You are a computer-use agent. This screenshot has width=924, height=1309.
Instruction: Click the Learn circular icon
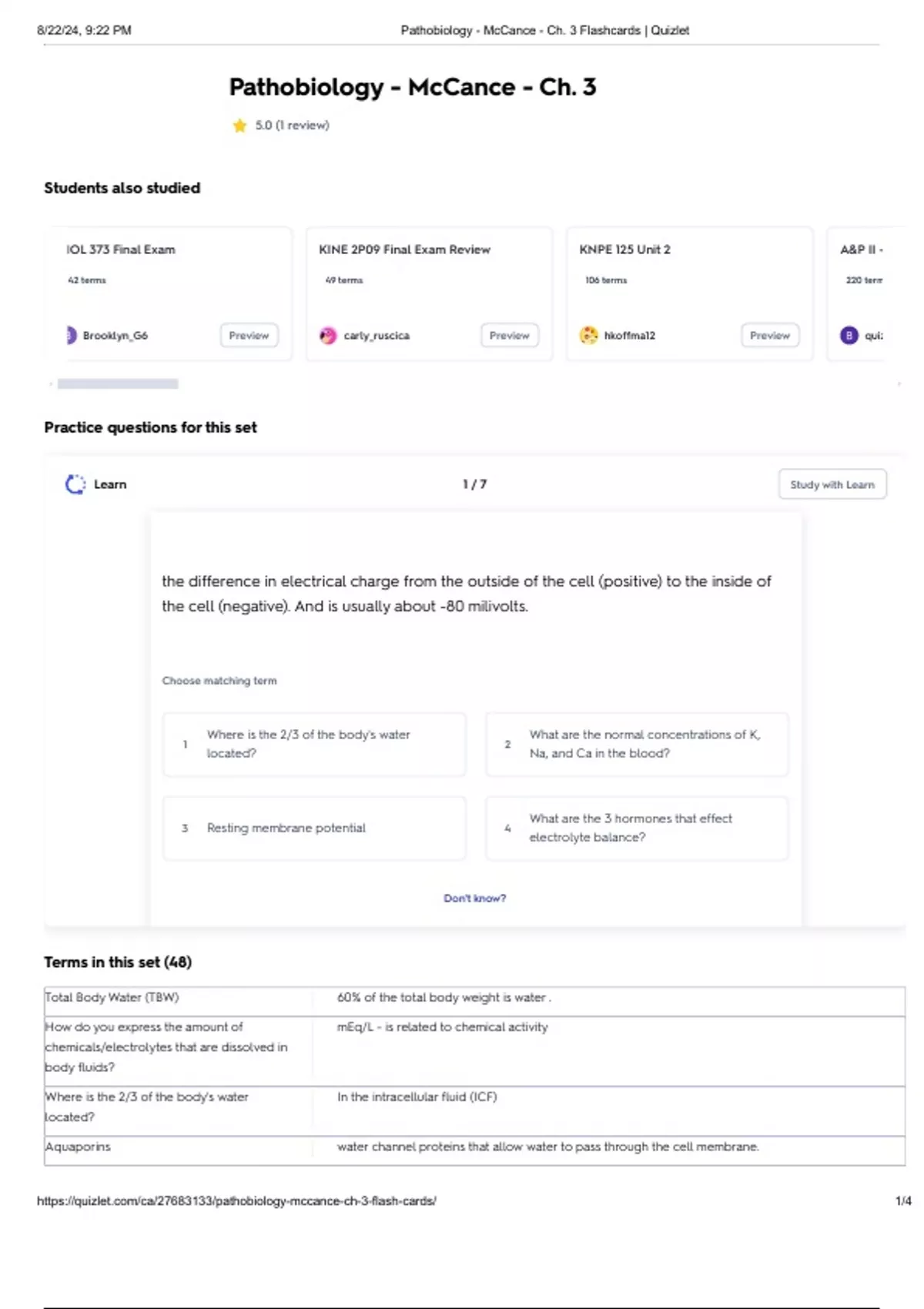[x=75, y=484]
